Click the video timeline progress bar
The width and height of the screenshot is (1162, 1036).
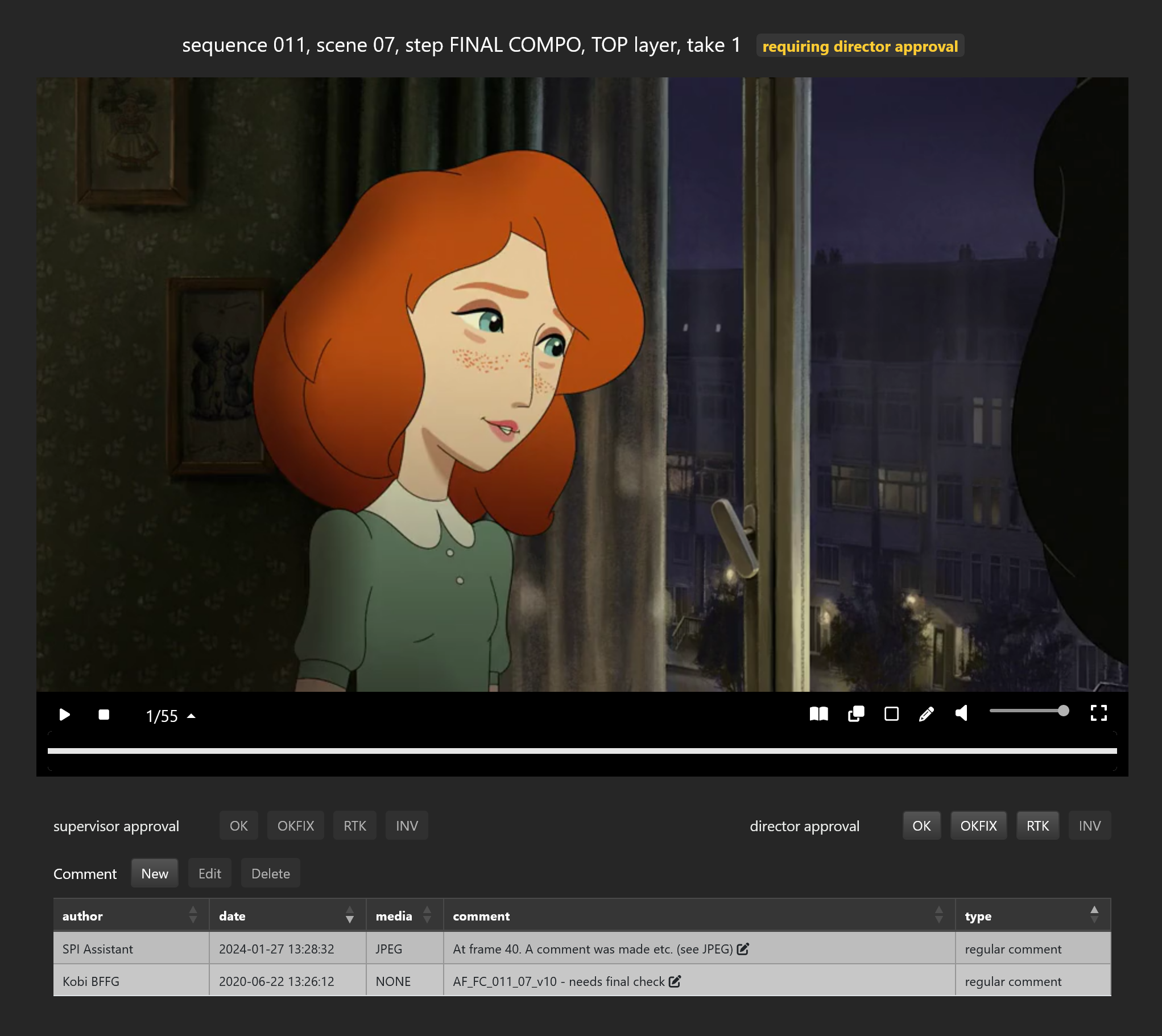(582, 751)
